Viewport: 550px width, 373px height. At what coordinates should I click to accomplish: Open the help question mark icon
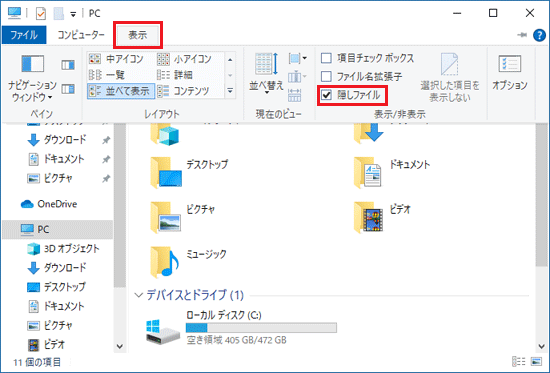click(539, 35)
